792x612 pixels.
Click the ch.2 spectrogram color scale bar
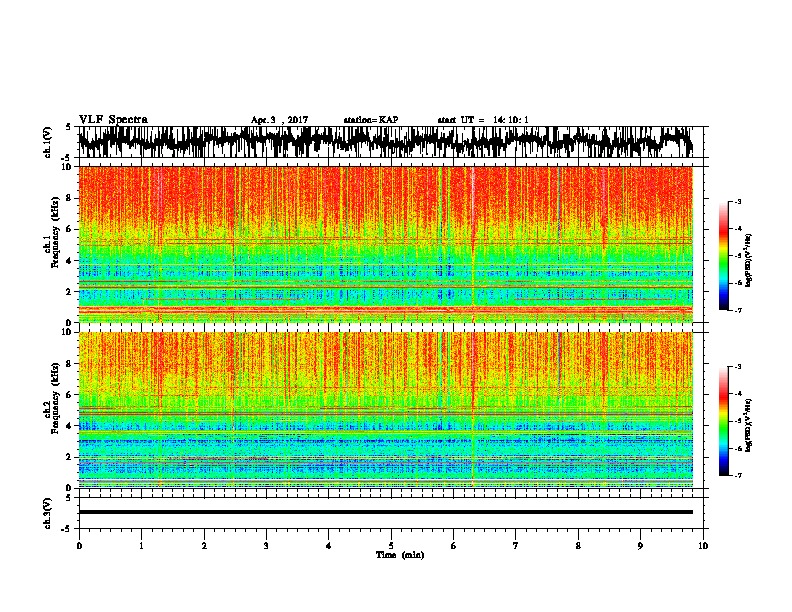[x=723, y=421]
